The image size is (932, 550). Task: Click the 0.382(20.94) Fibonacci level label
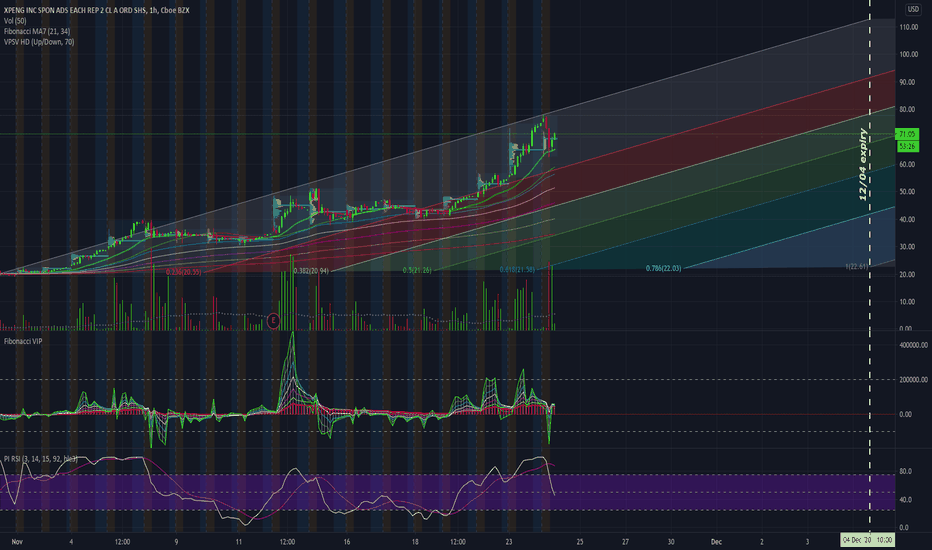point(311,271)
